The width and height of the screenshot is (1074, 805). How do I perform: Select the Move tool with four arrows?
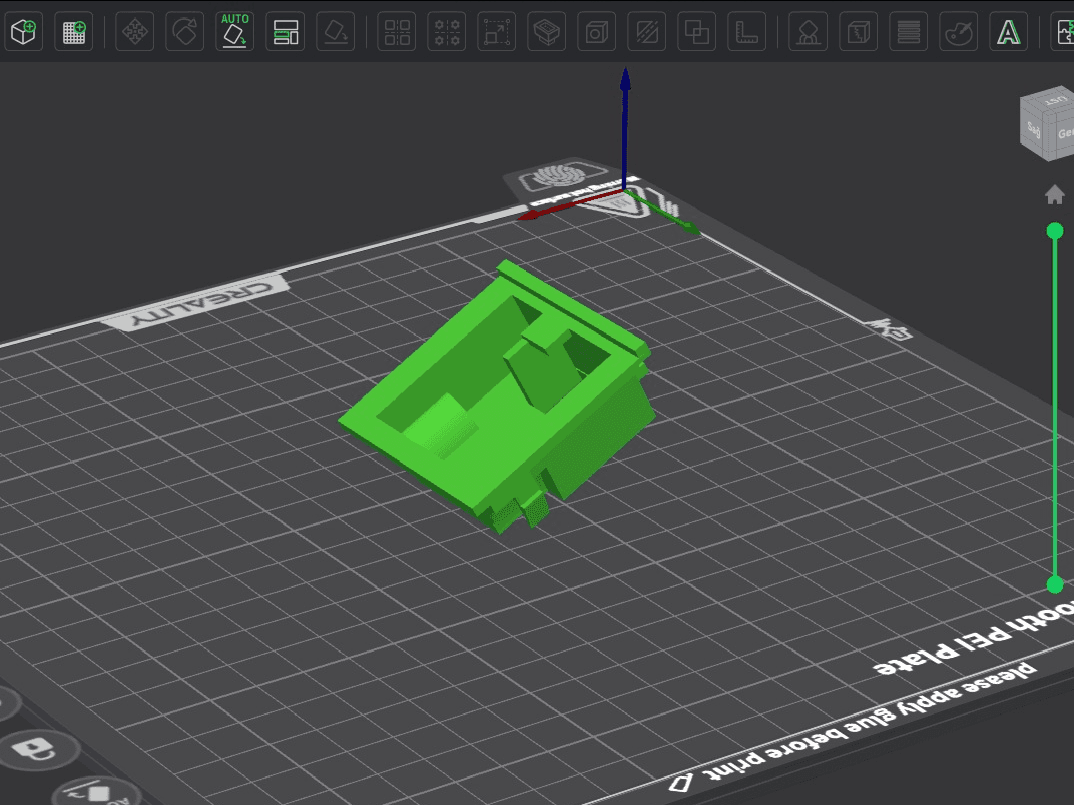135,32
